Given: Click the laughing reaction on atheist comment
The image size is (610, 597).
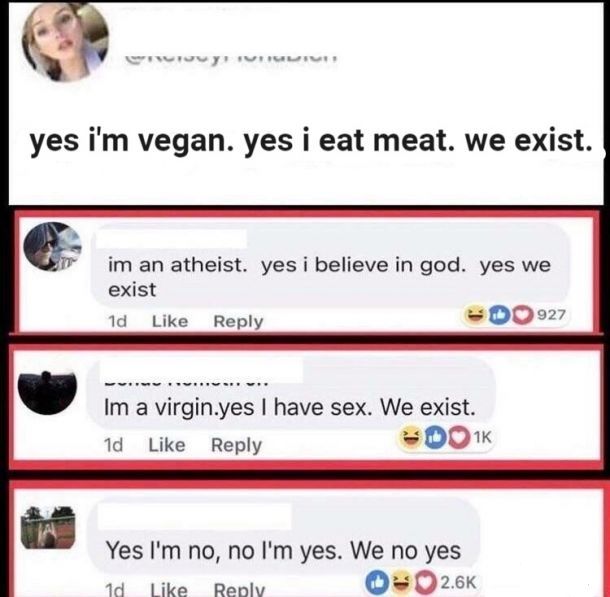Looking at the screenshot, I should click(x=474, y=315).
